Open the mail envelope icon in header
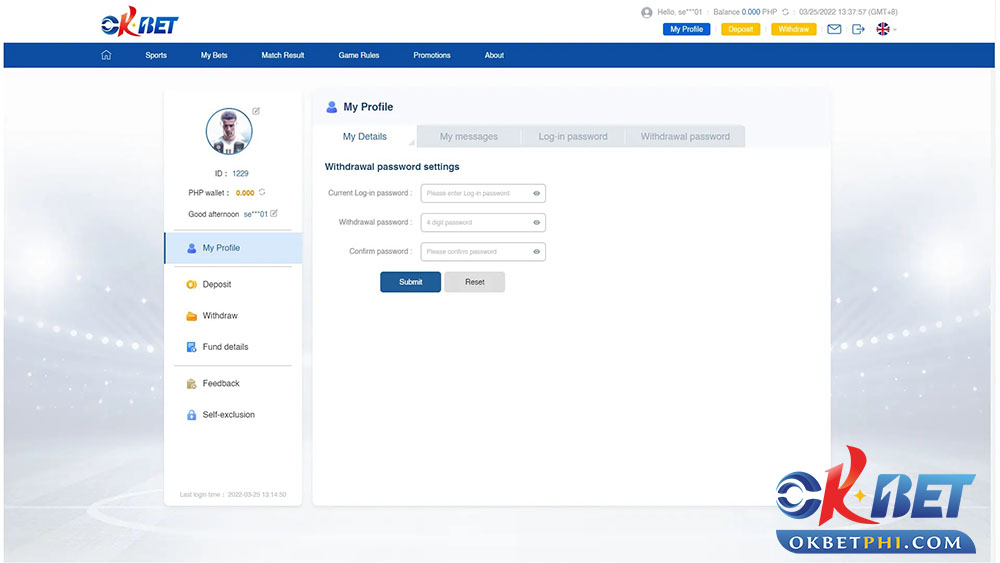The width and height of the screenshot is (1000, 563). [x=834, y=29]
